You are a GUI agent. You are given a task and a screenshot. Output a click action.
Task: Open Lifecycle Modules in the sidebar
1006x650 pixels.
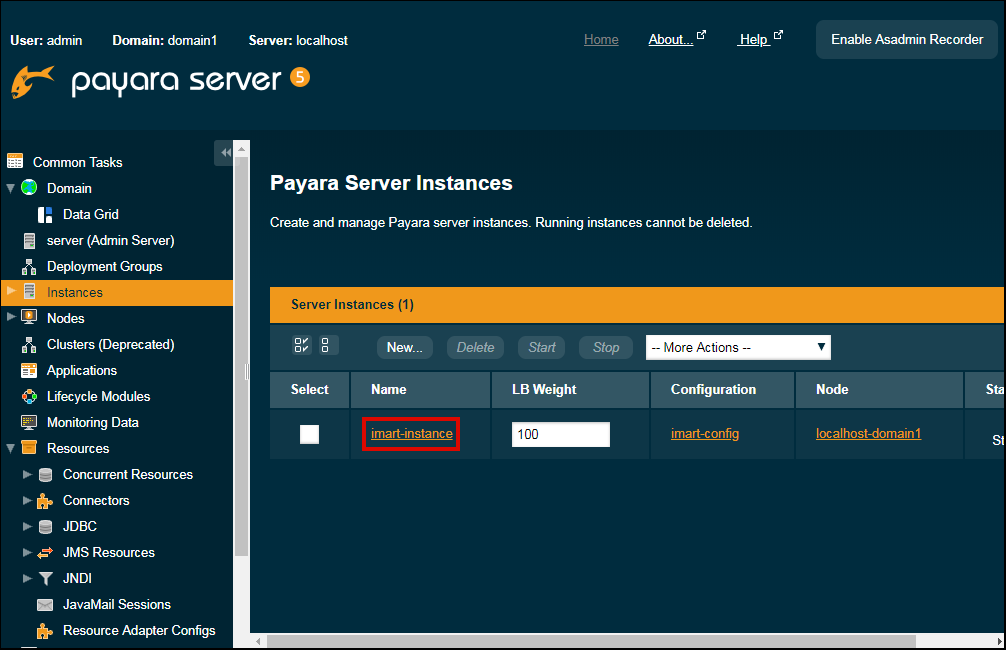(98, 396)
